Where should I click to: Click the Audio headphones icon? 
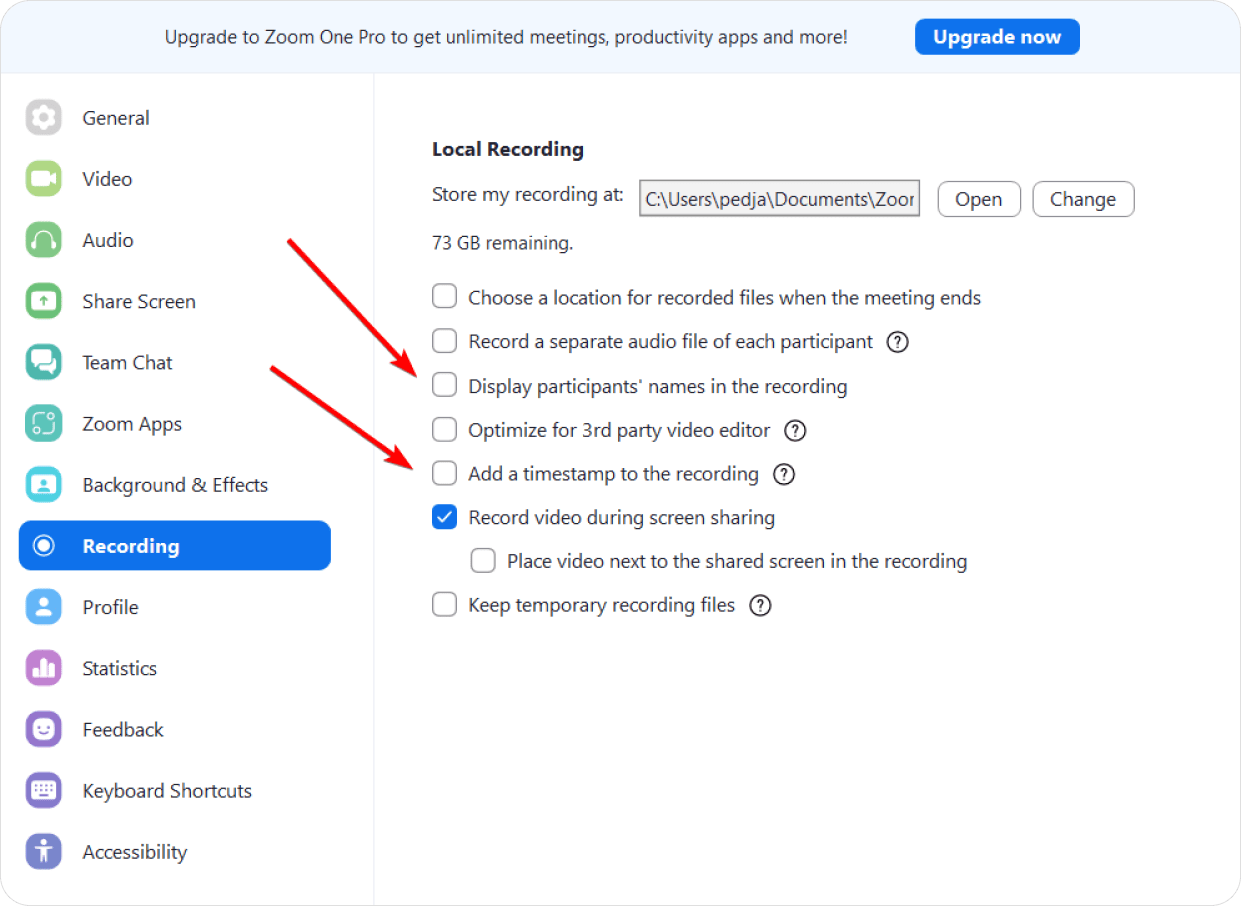click(44, 240)
